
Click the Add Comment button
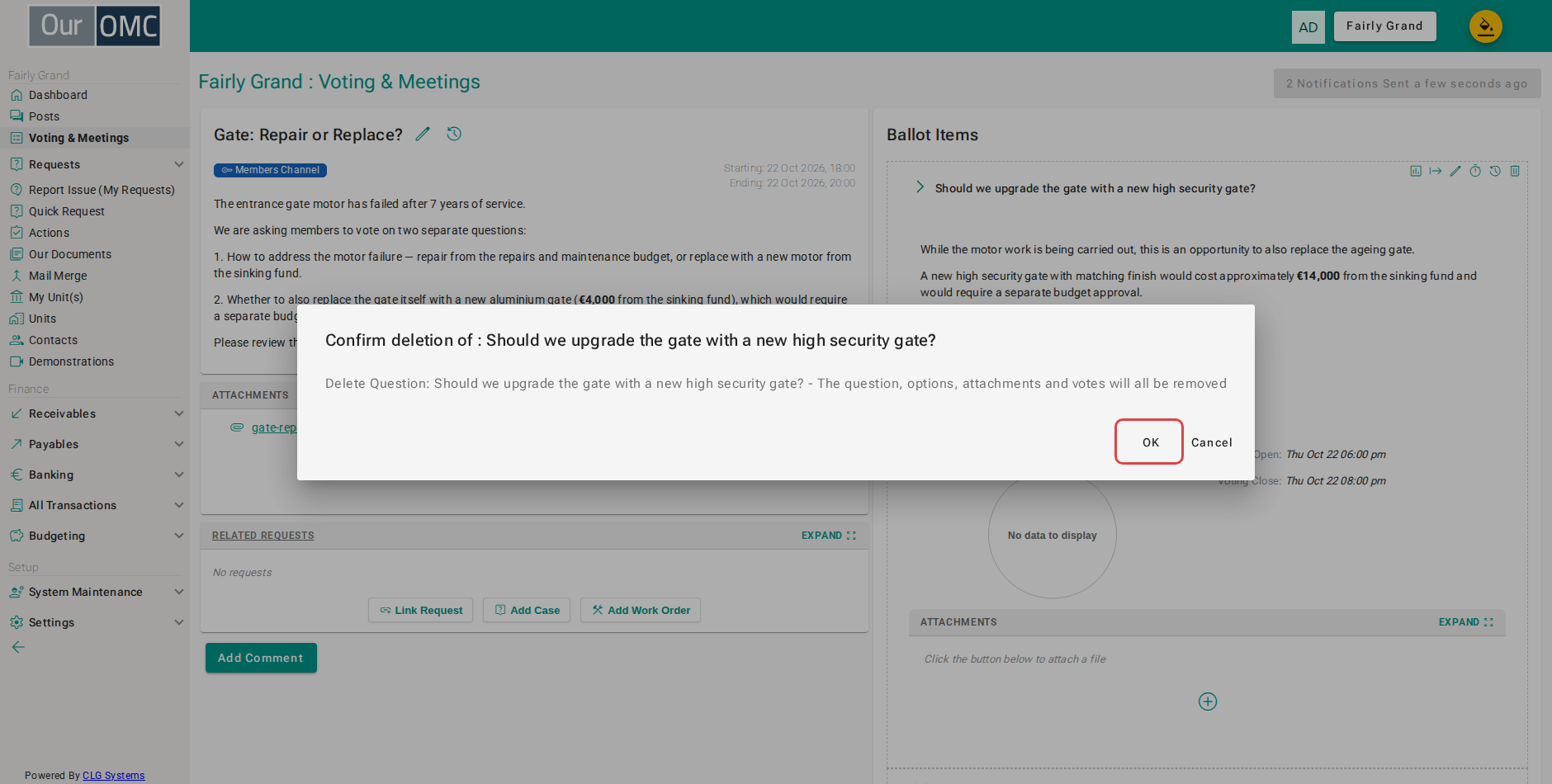tap(261, 658)
